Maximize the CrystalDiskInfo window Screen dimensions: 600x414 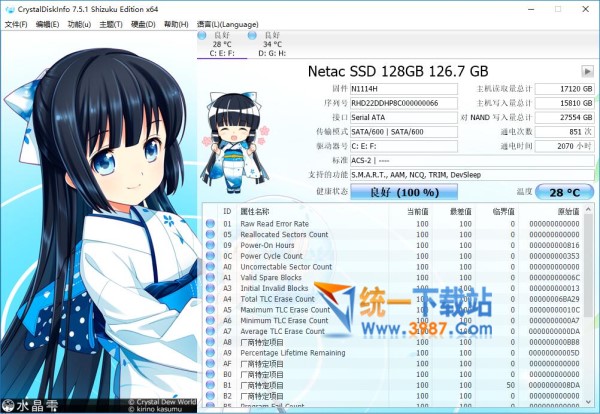tap(558, 9)
